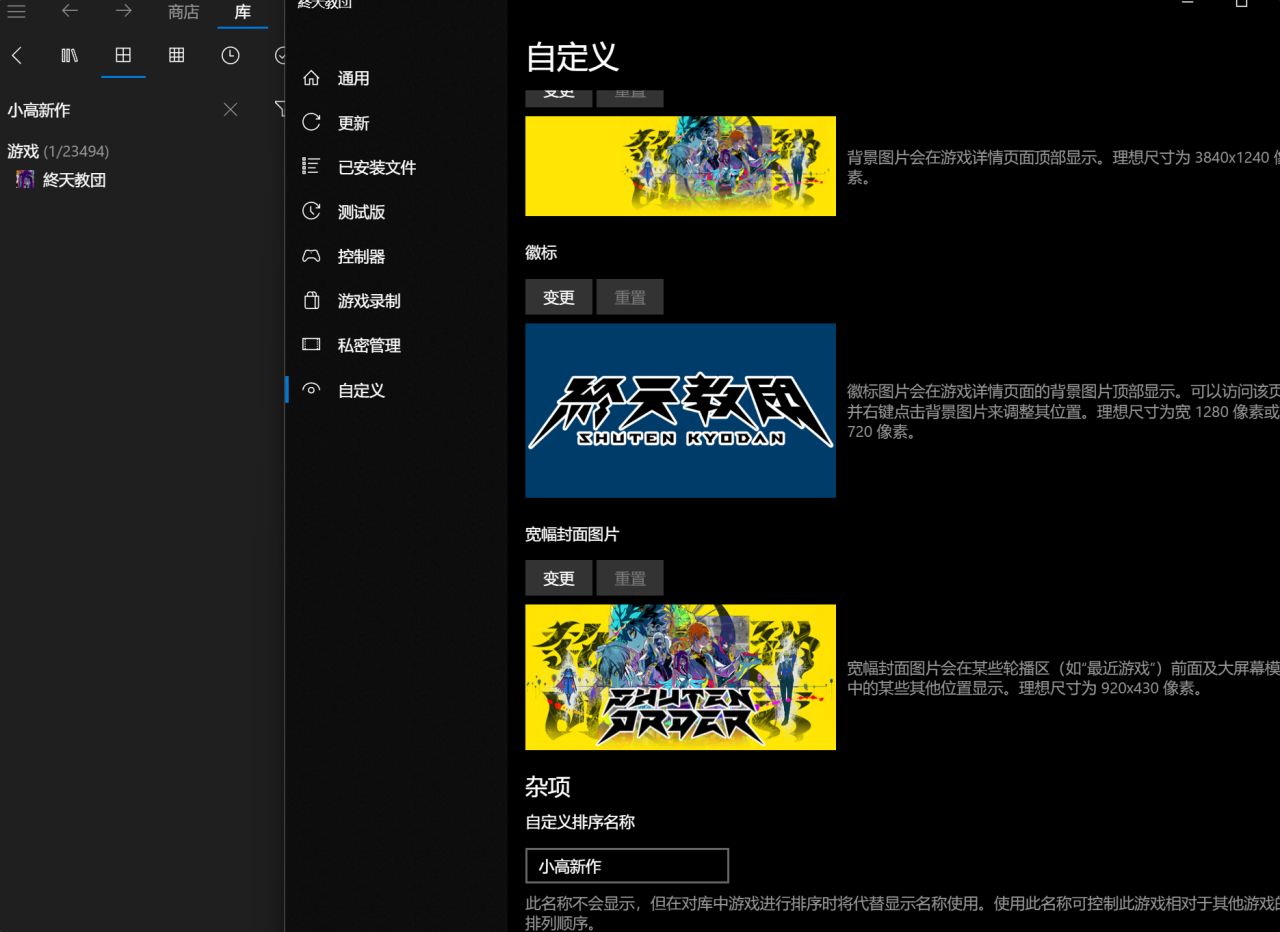Click the 游戏 (1/23494) category header
Screen dimensions: 1280x932
pyautogui.click(x=58, y=152)
